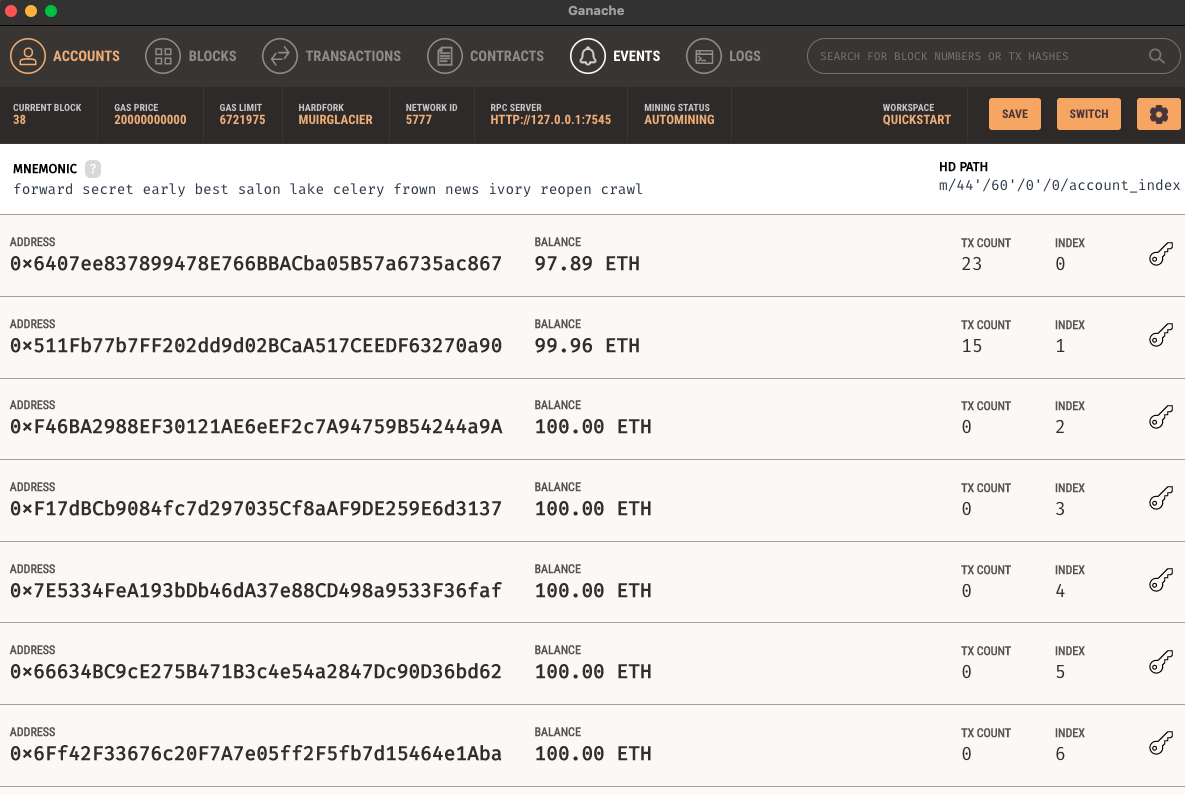Image resolution: width=1185 pixels, height=794 pixels.
Task: Click the Transactions arrows icon
Action: pyautogui.click(x=280, y=56)
